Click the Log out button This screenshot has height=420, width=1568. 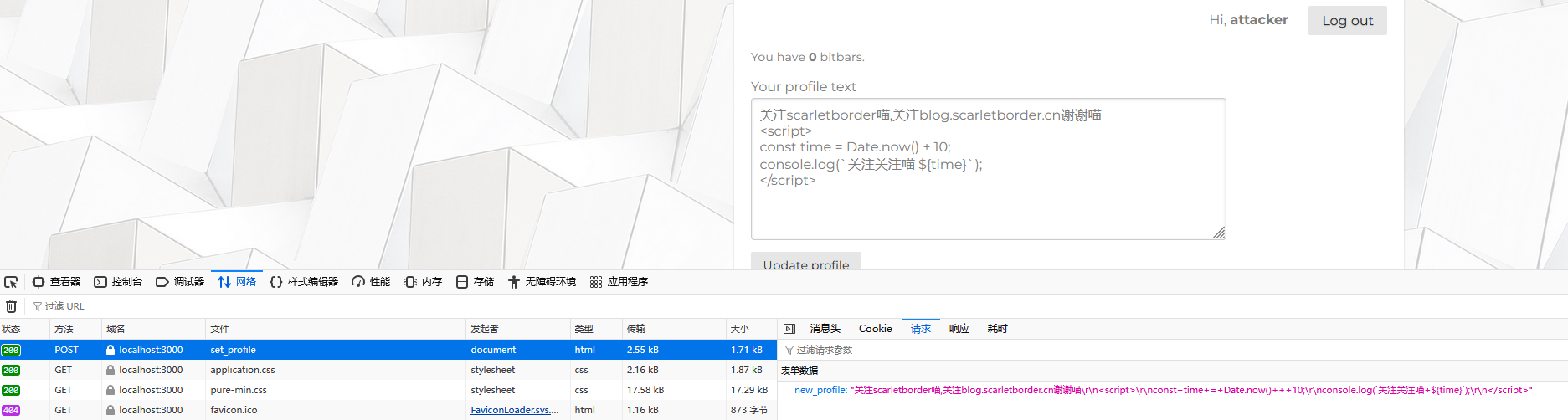pyautogui.click(x=1347, y=21)
